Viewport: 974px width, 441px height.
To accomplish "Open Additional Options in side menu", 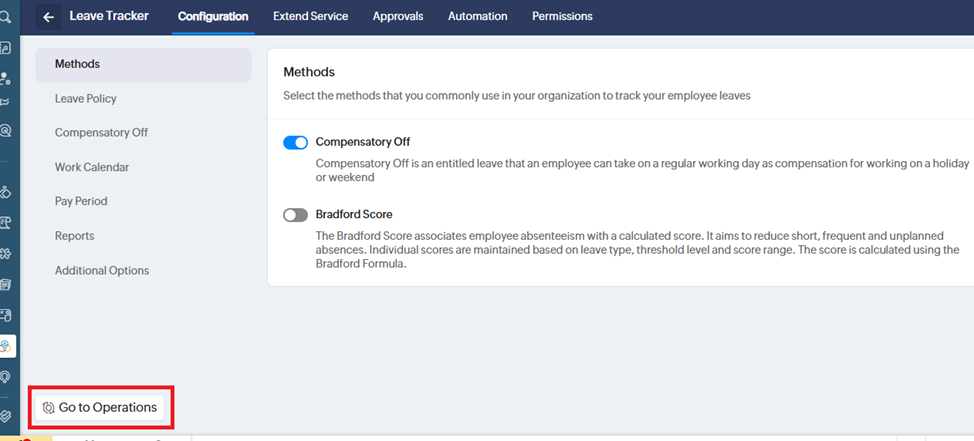I will click(x=102, y=271).
